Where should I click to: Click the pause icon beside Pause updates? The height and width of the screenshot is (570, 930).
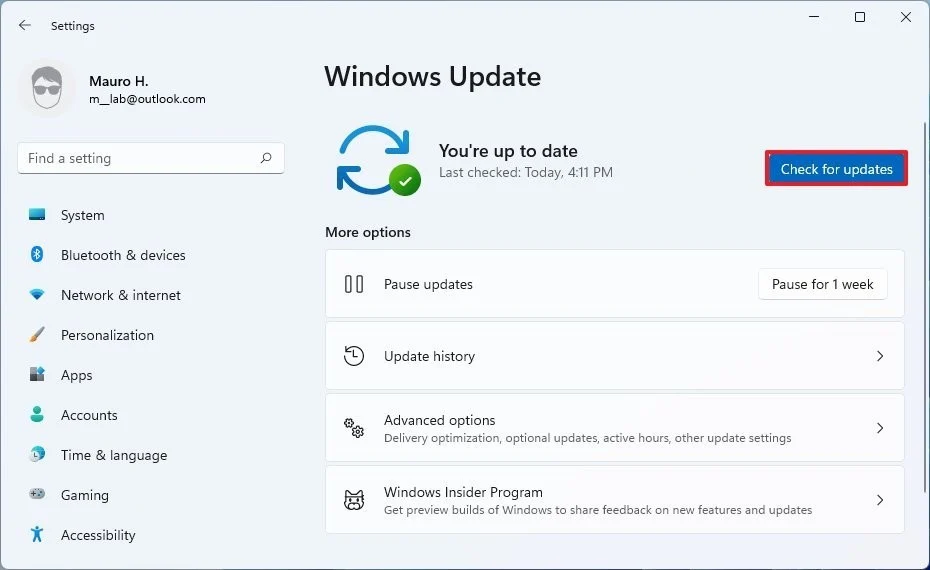point(354,284)
